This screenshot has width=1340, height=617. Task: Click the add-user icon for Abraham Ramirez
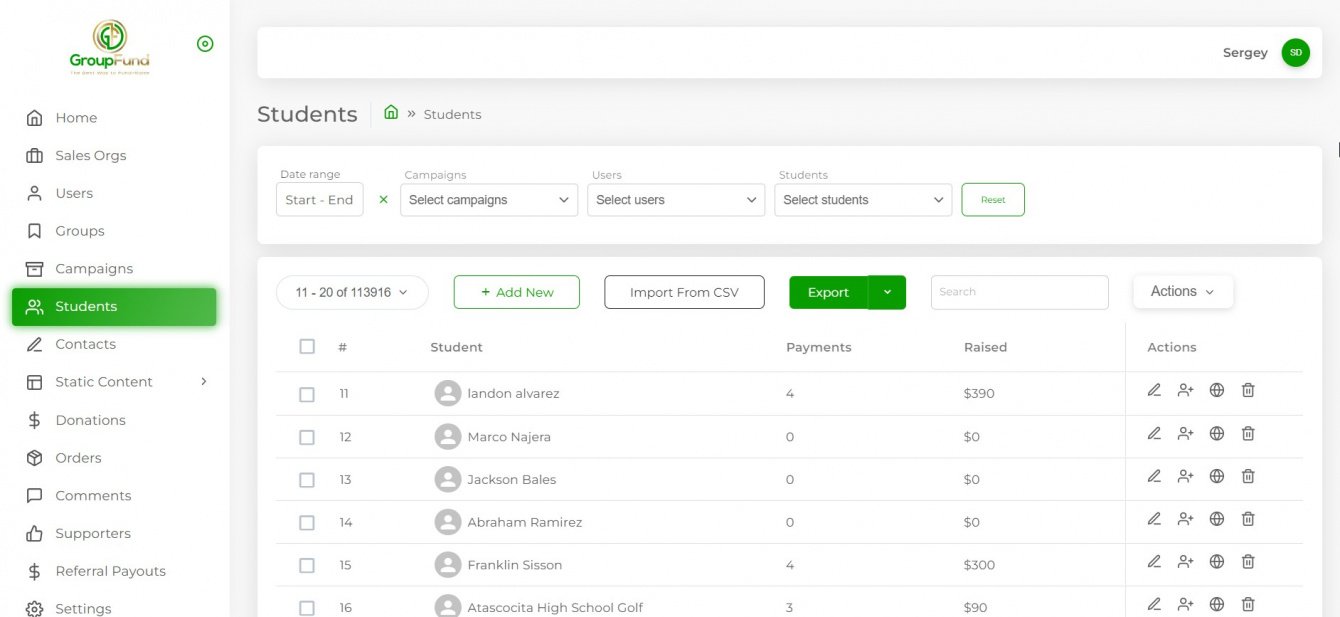1185,519
